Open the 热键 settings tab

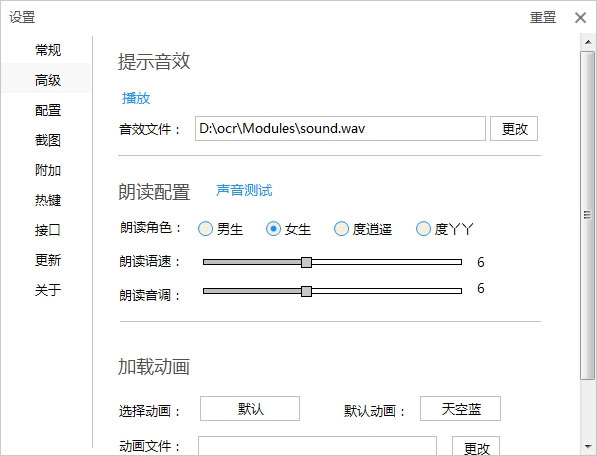click(x=48, y=200)
